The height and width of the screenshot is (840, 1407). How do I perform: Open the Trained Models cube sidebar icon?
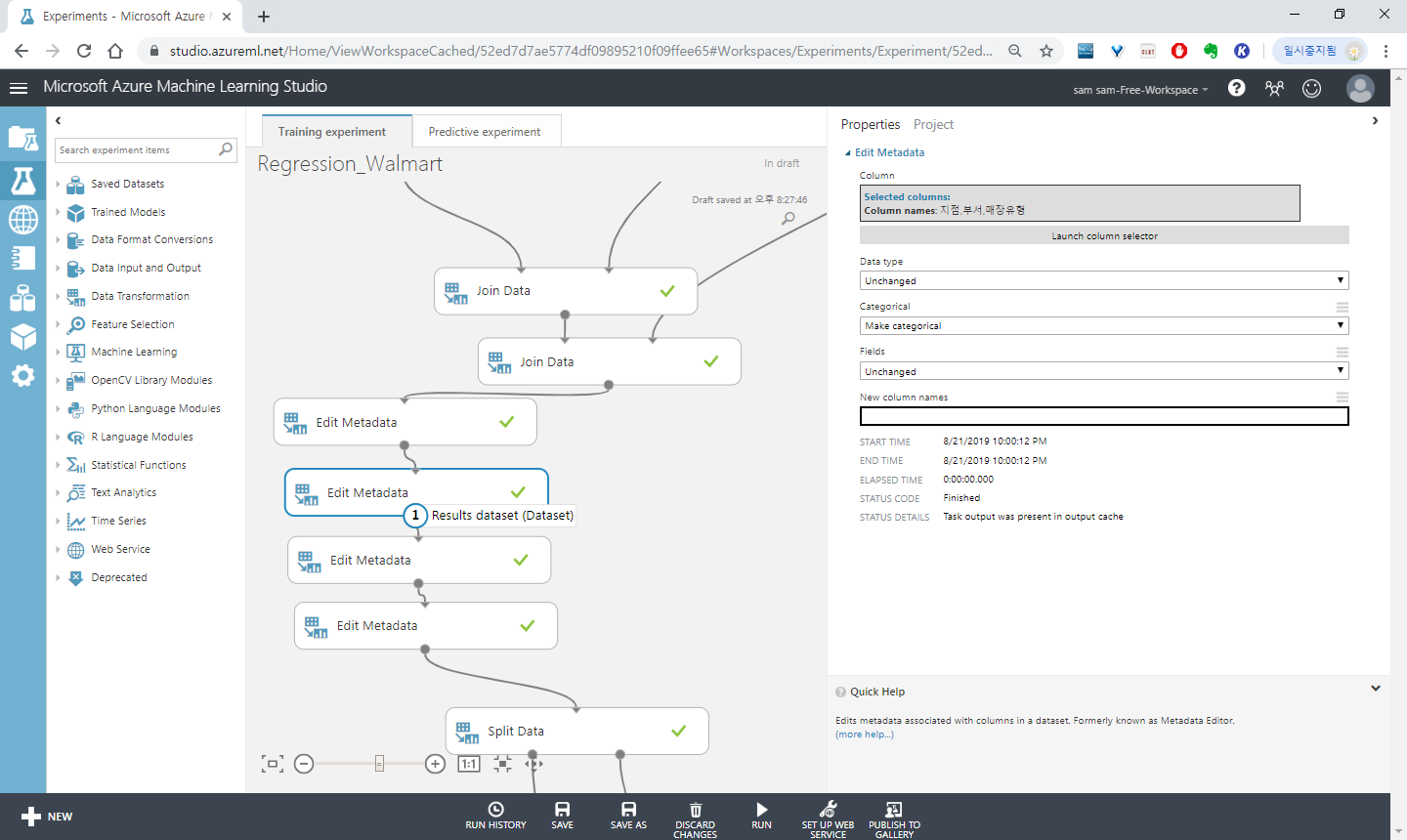coord(23,336)
